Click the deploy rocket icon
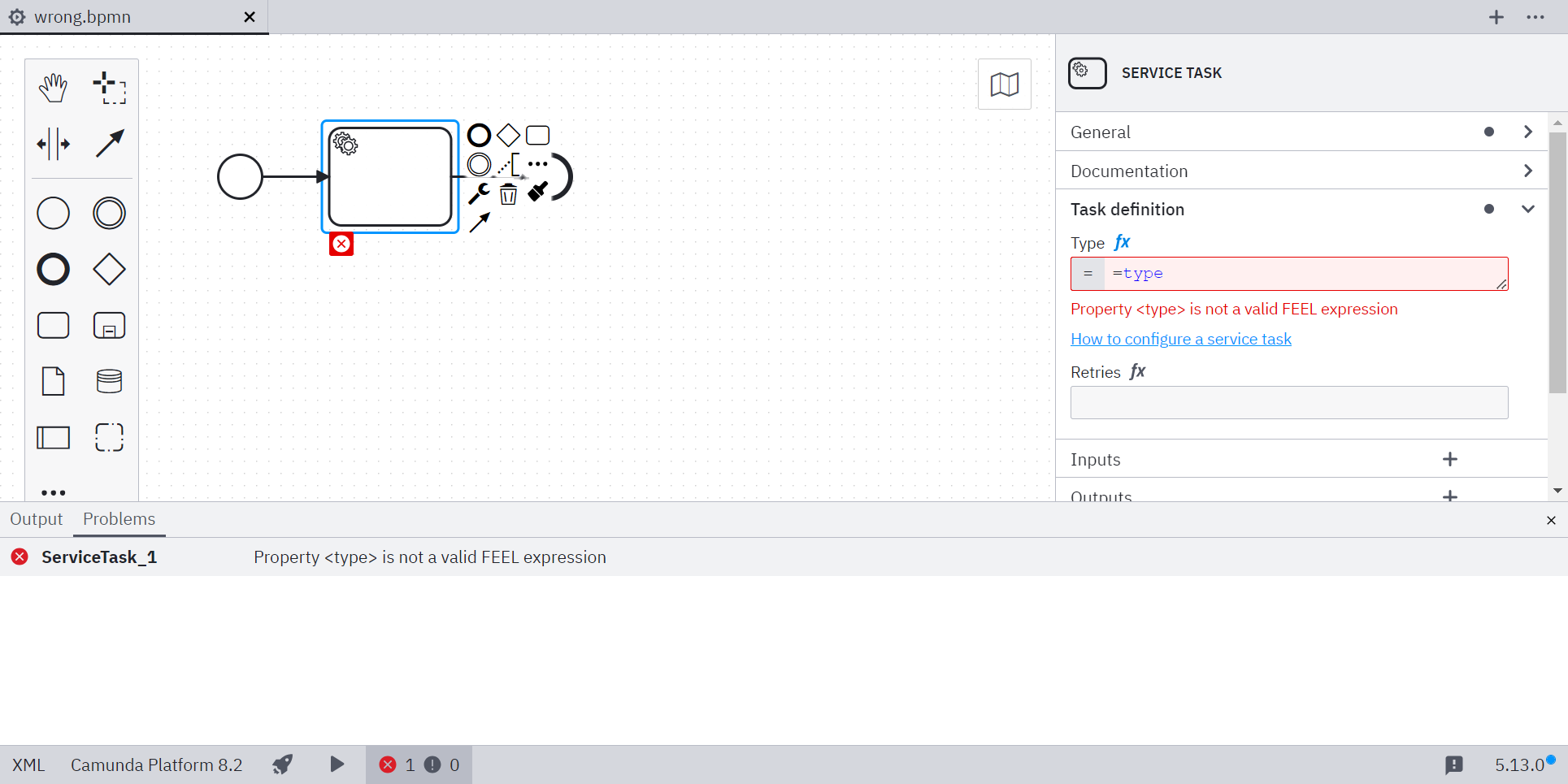This screenshot has height=784, width=1568. 282,765
